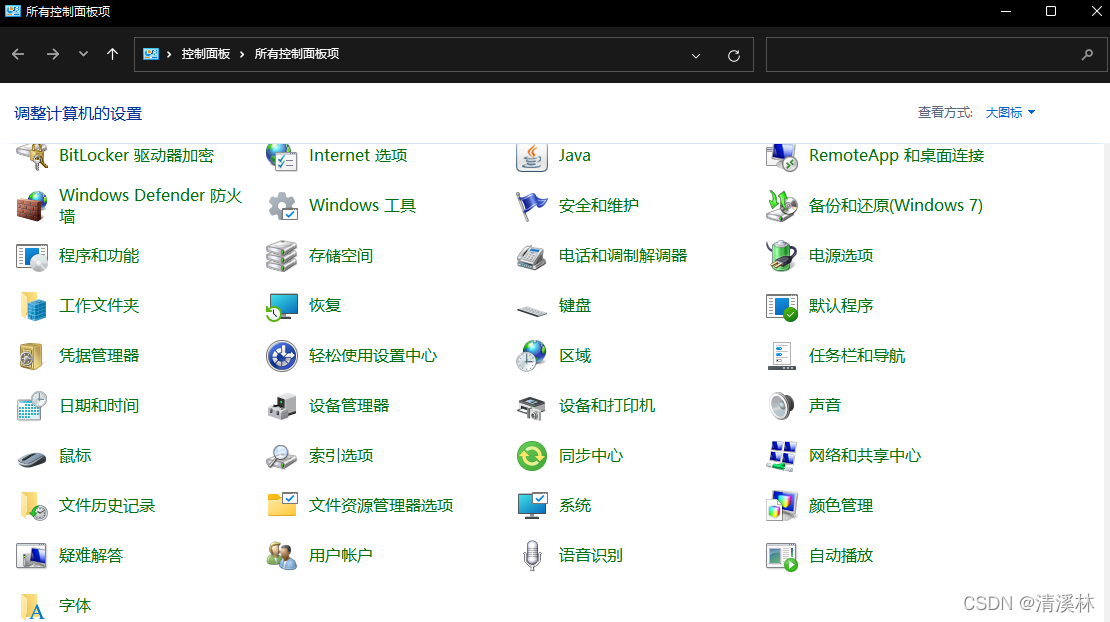The height and width of the screenshot is (622, 1110).
Task: Open 存储空间 drive stack icon
Action: point(282,256)
